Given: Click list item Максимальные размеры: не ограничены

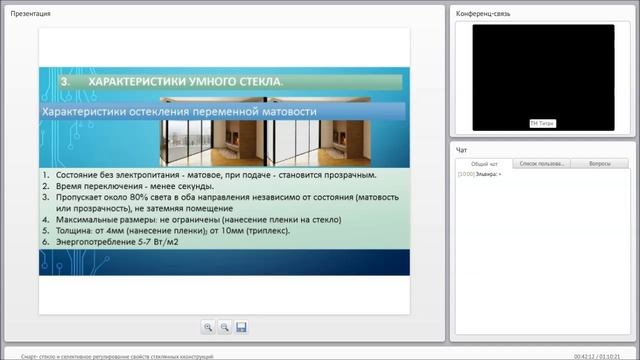Looking at the screenshot, I should coord(191,220).
